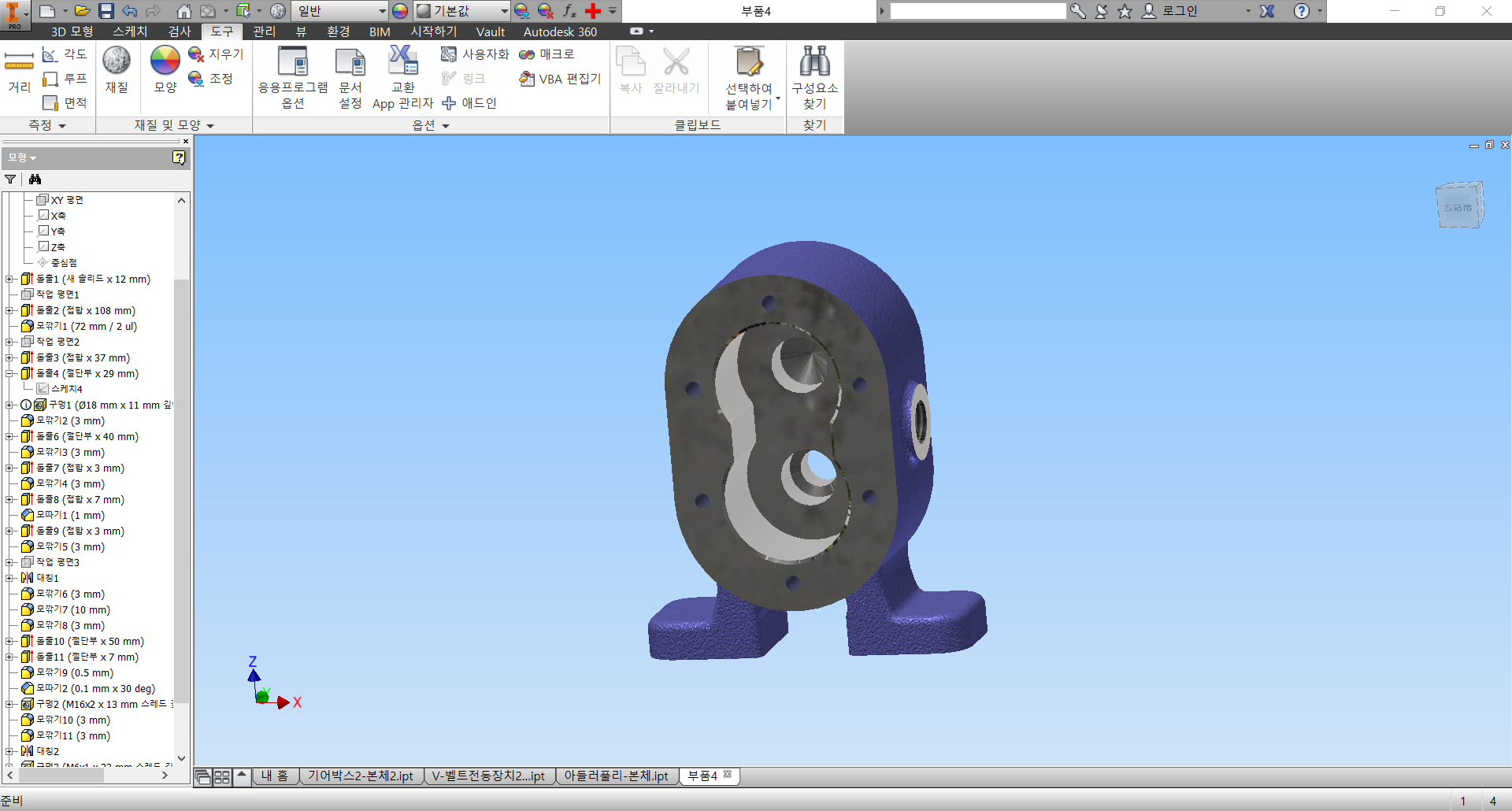The height and width of the screenshot is (811, 1512).
Task: Select 모깎기1 (72 mm / 2 ul) feature
Action: tap(79, 326)
